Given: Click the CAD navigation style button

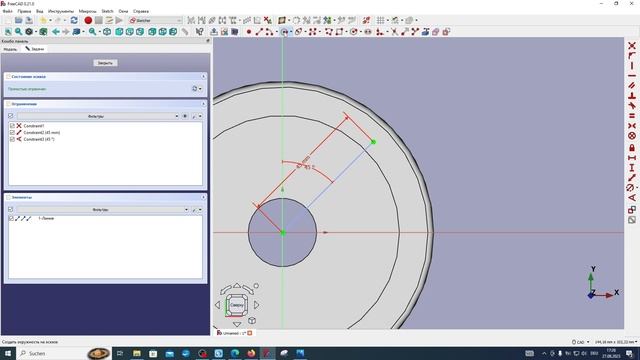Looking at the screenshot, I should [580, 342].
